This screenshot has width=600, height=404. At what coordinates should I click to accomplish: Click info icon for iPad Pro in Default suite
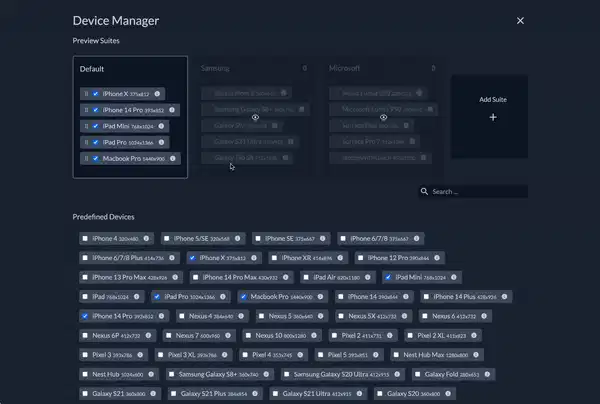click(x=161, y=142)
